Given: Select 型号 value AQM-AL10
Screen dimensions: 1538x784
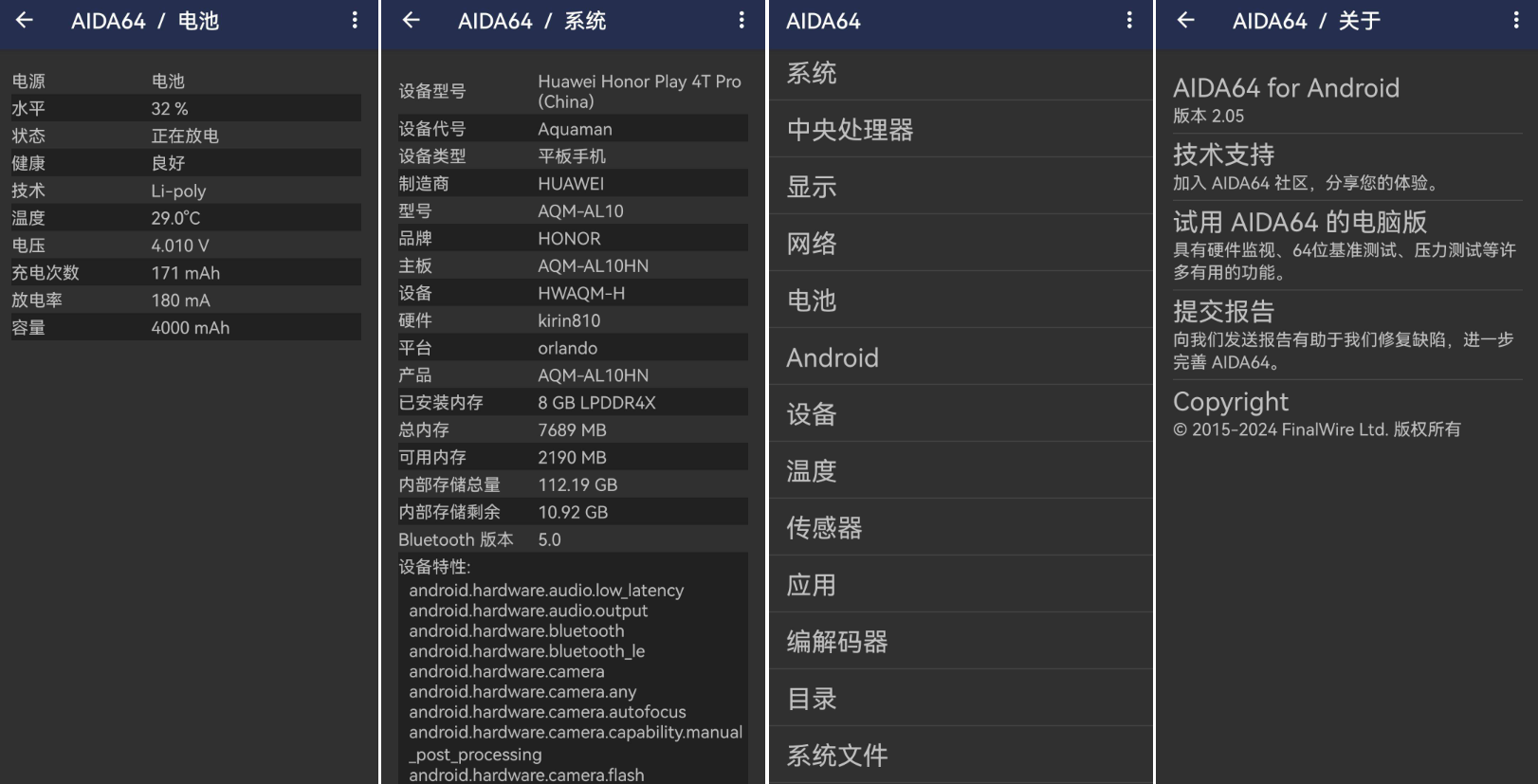Looking at the screenshot, I should pyautogui.click(x=581, y=211).
